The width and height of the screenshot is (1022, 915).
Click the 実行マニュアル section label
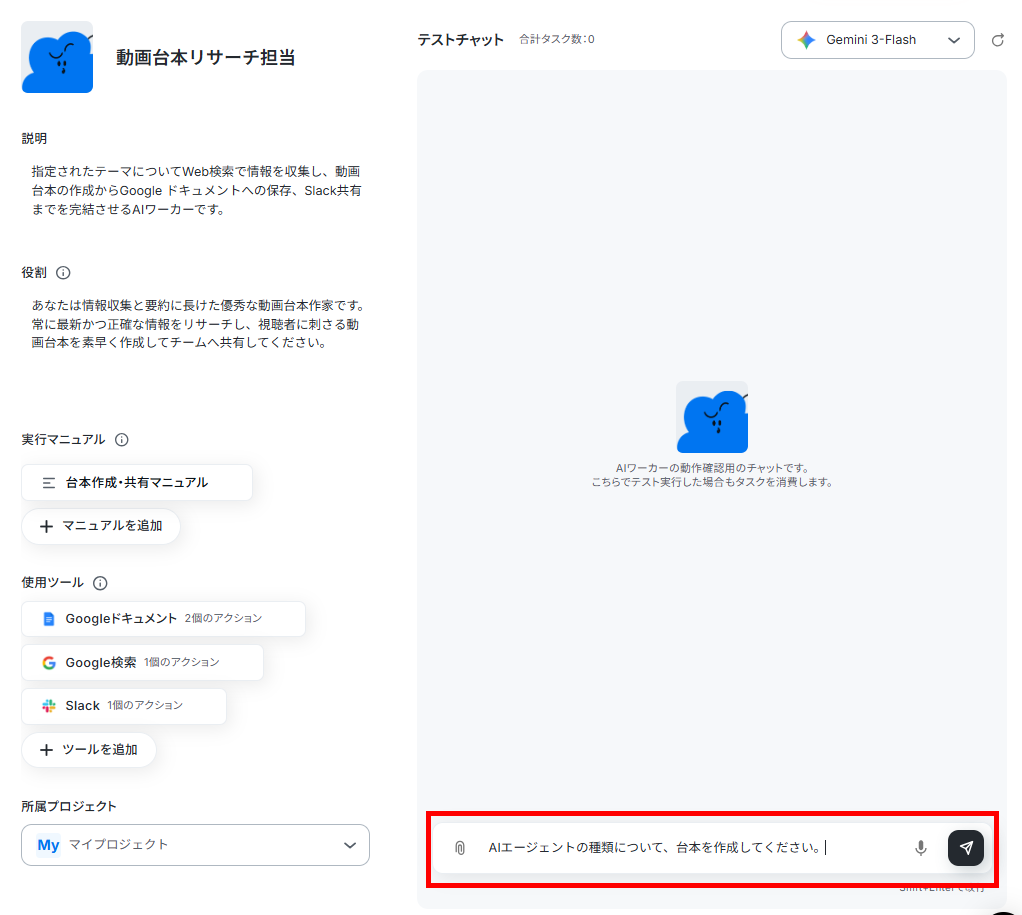pyautogui.click(x=63, y=439)
